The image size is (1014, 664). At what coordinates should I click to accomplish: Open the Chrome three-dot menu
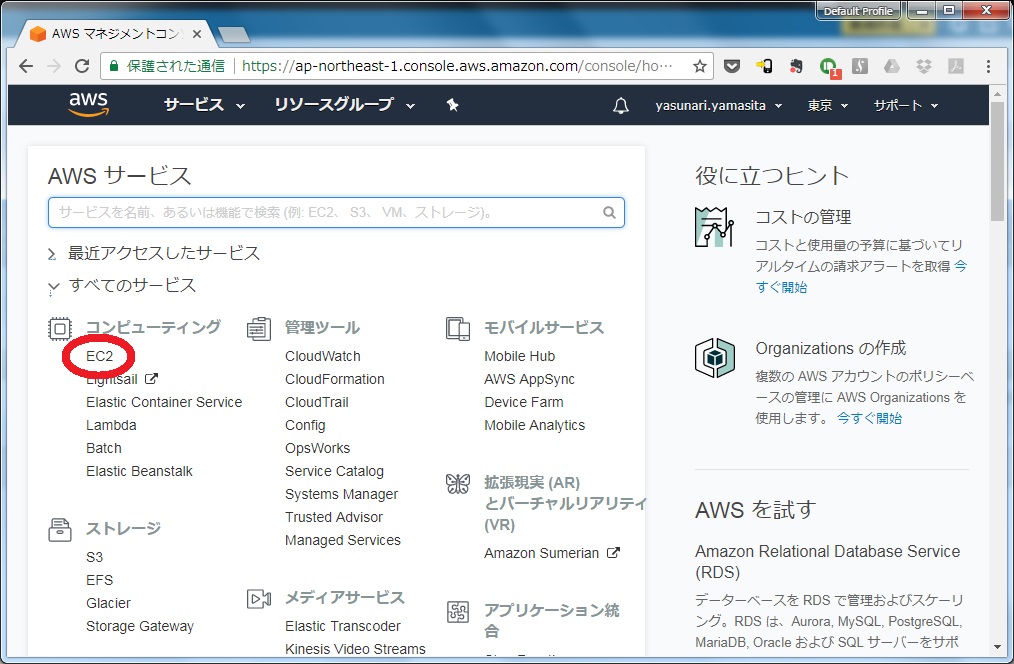point(988,66)
